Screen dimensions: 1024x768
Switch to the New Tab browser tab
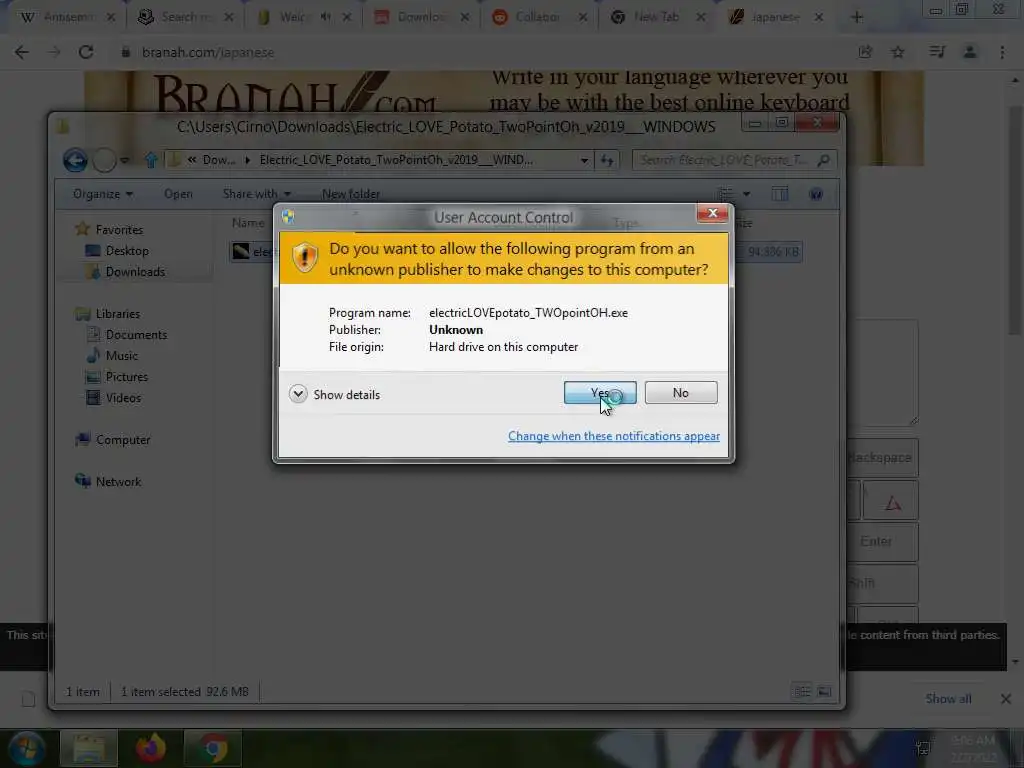pos(656,17)
